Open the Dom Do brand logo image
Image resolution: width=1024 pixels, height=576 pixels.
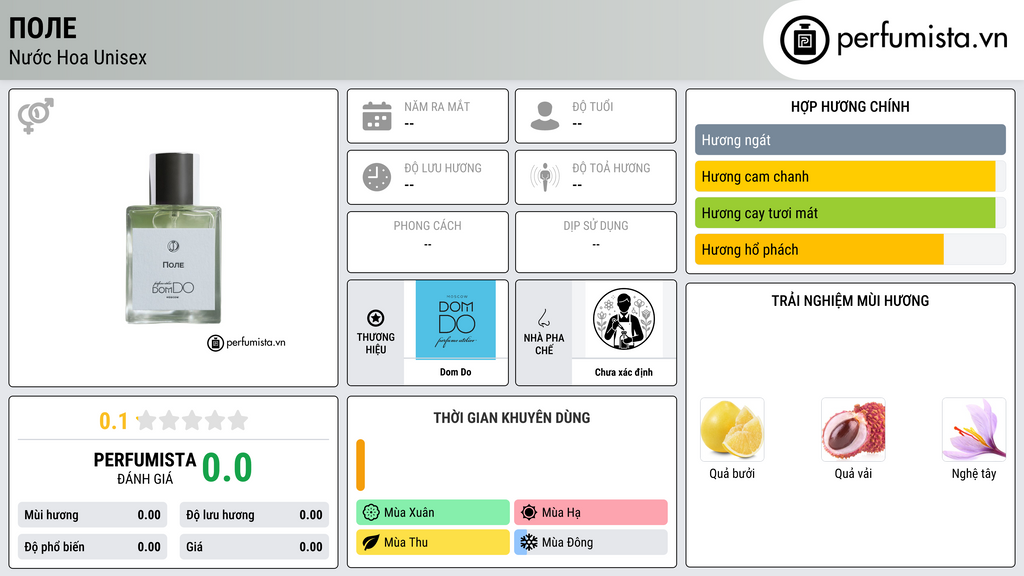(x=455, y=320)
